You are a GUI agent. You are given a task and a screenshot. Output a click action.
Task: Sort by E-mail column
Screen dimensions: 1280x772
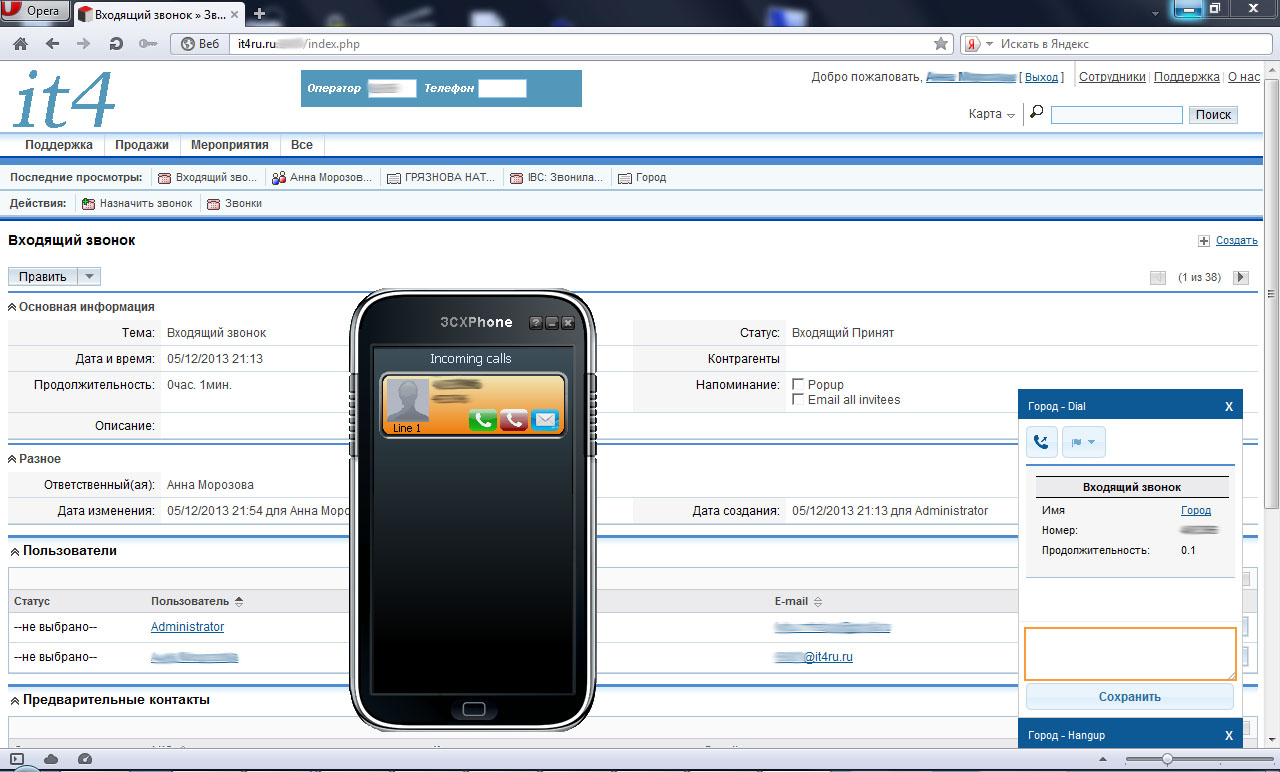pos(798,601)
